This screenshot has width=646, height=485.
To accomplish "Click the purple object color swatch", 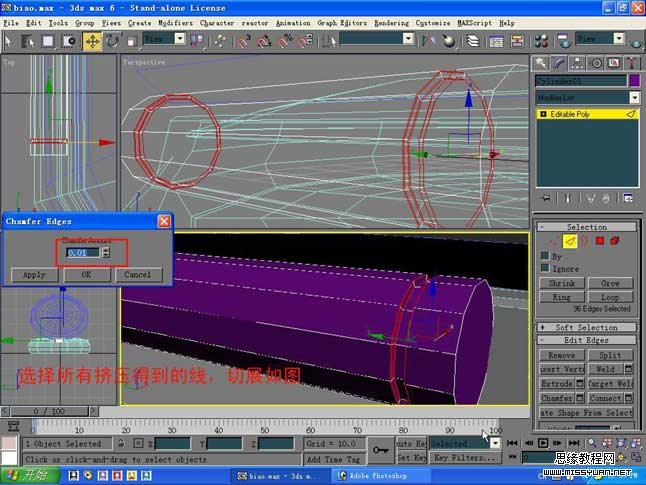I will click(x=634, y=80).
